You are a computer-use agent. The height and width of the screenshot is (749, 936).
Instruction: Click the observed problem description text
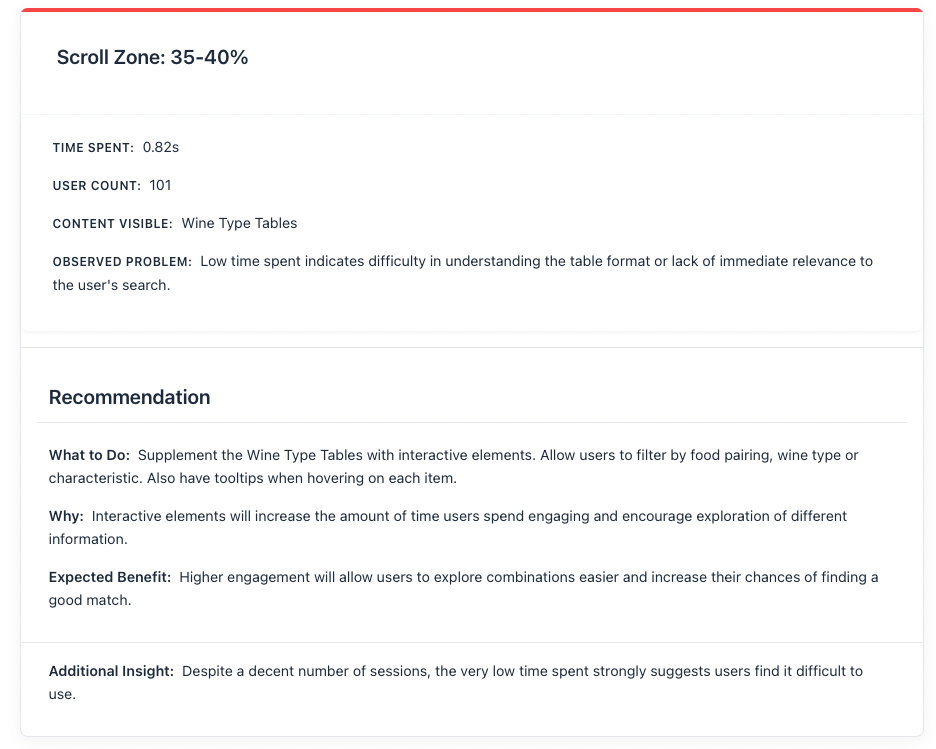tap(463, 273)
